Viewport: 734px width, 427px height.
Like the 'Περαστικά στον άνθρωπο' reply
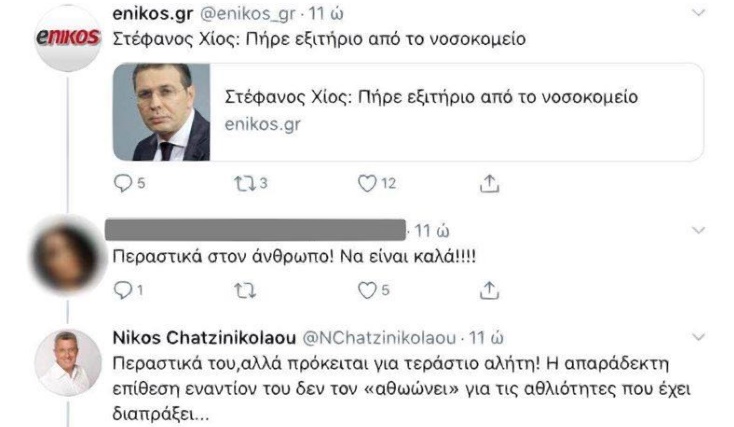point(367,290)
